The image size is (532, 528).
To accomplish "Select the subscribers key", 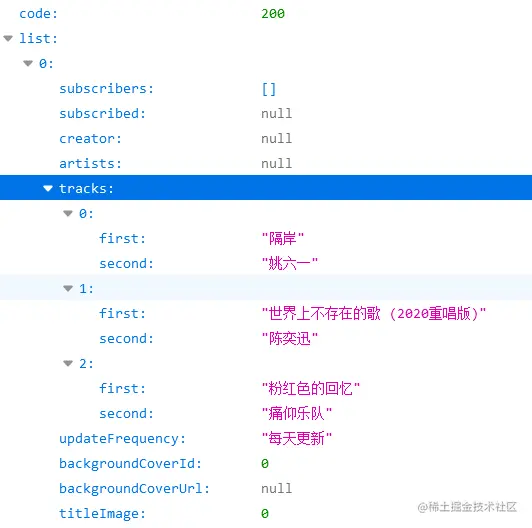I will pyautogui.click(x=107, y=89).
